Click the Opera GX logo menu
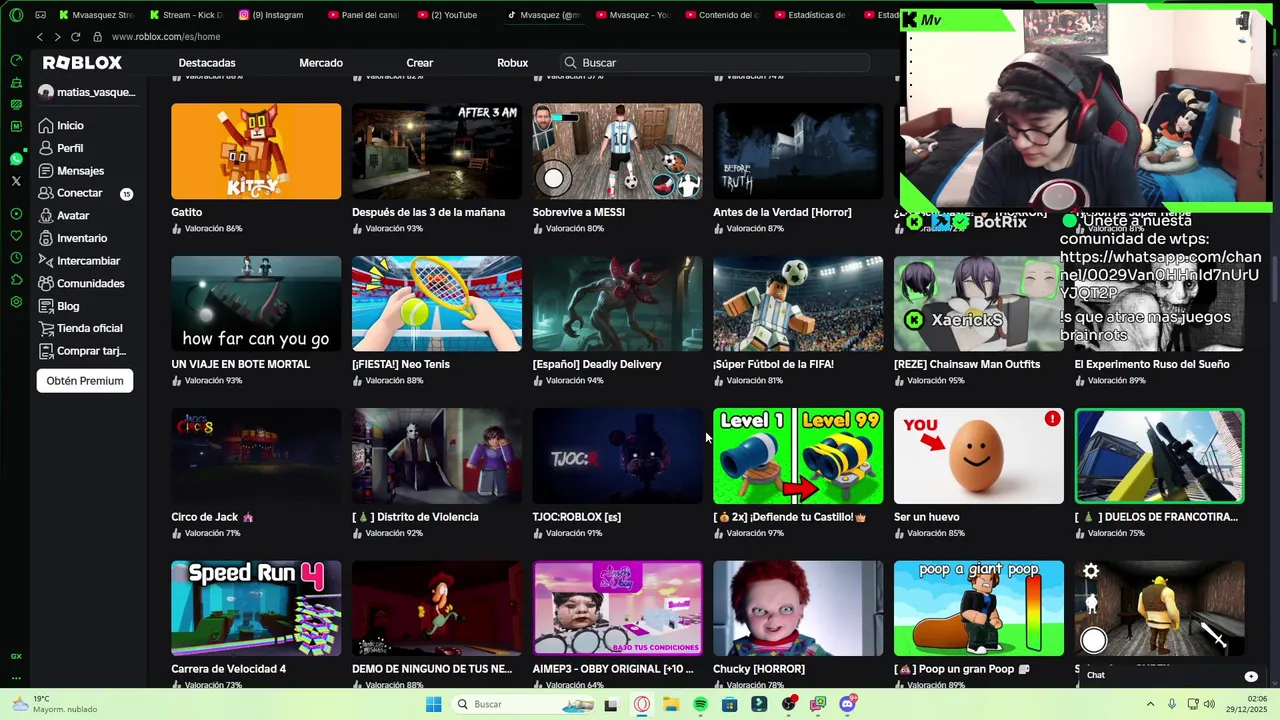The width and height of the screenshot is (1280, 720). pos(16,15)
